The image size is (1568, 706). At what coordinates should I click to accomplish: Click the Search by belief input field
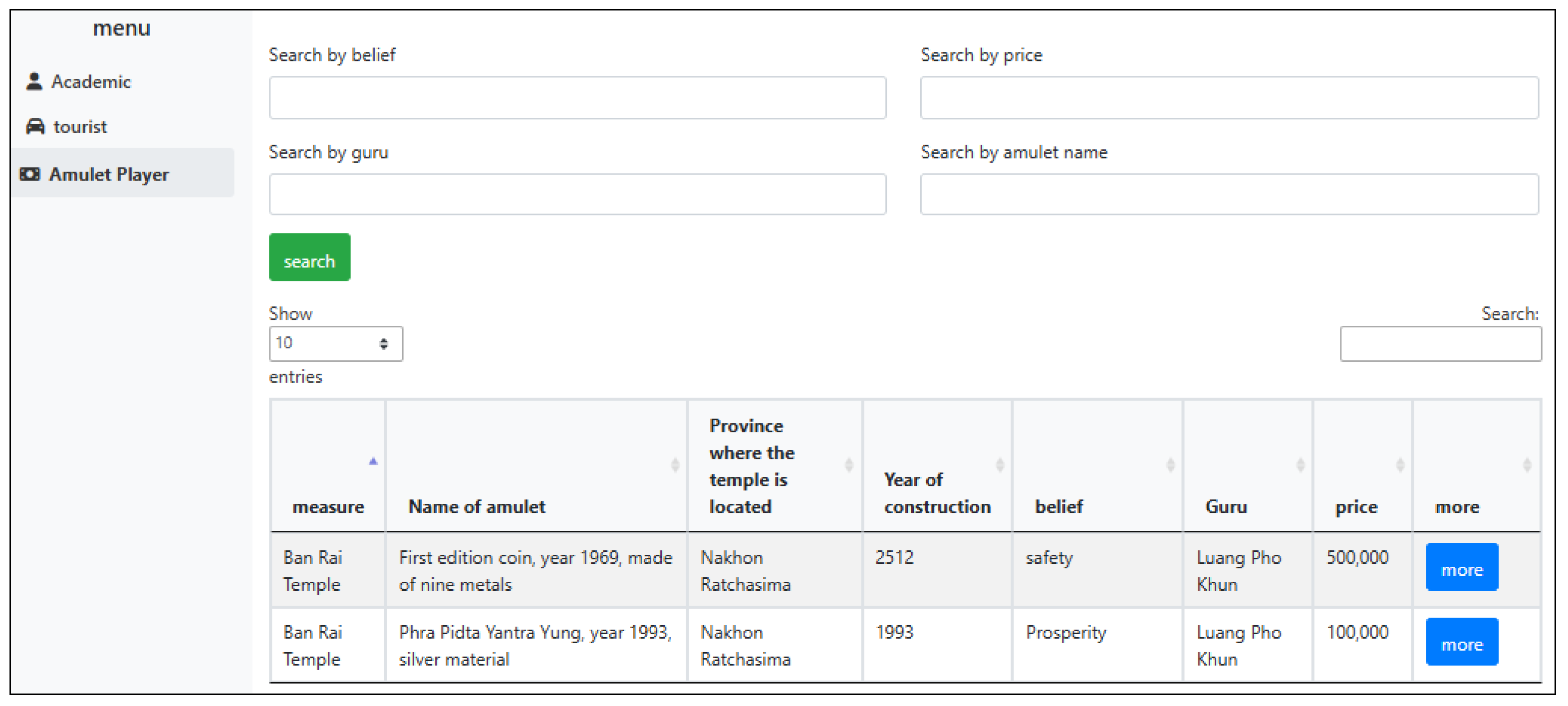[577, 95]
